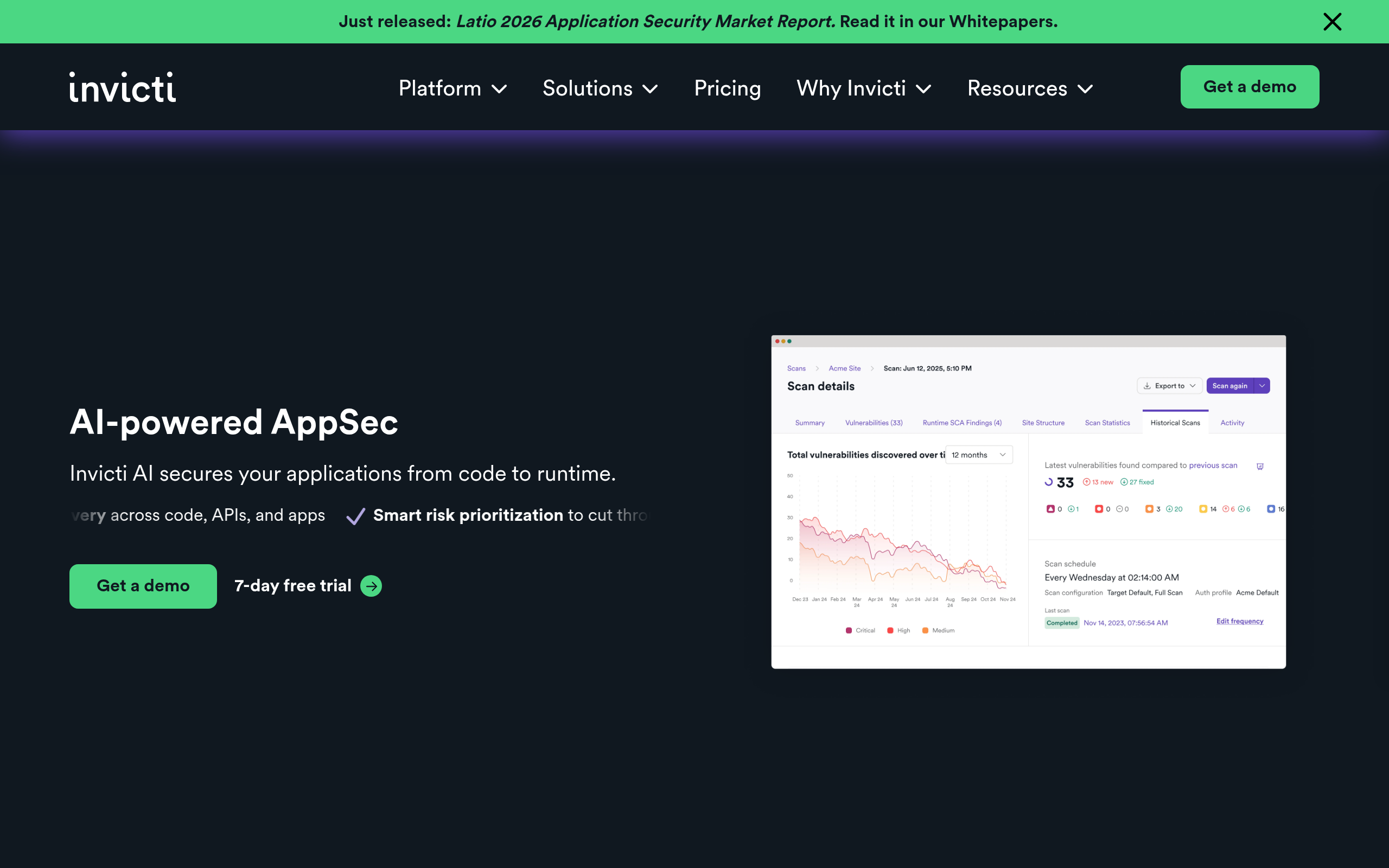
Task: Click the header Get a demo button
Action: tap(1250, 87)
